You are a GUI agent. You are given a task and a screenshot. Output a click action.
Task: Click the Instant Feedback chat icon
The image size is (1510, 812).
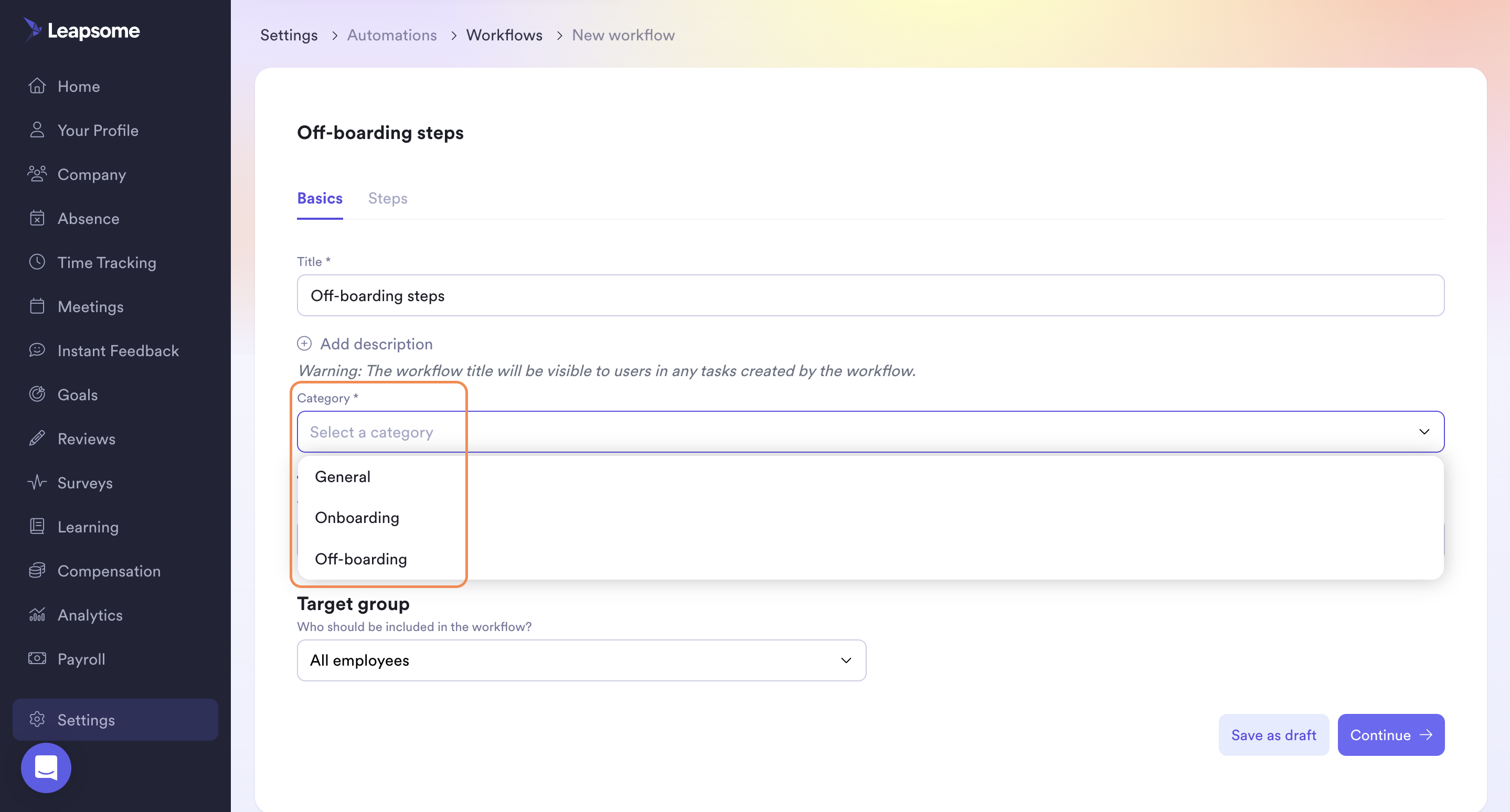(x=37, y=350)
